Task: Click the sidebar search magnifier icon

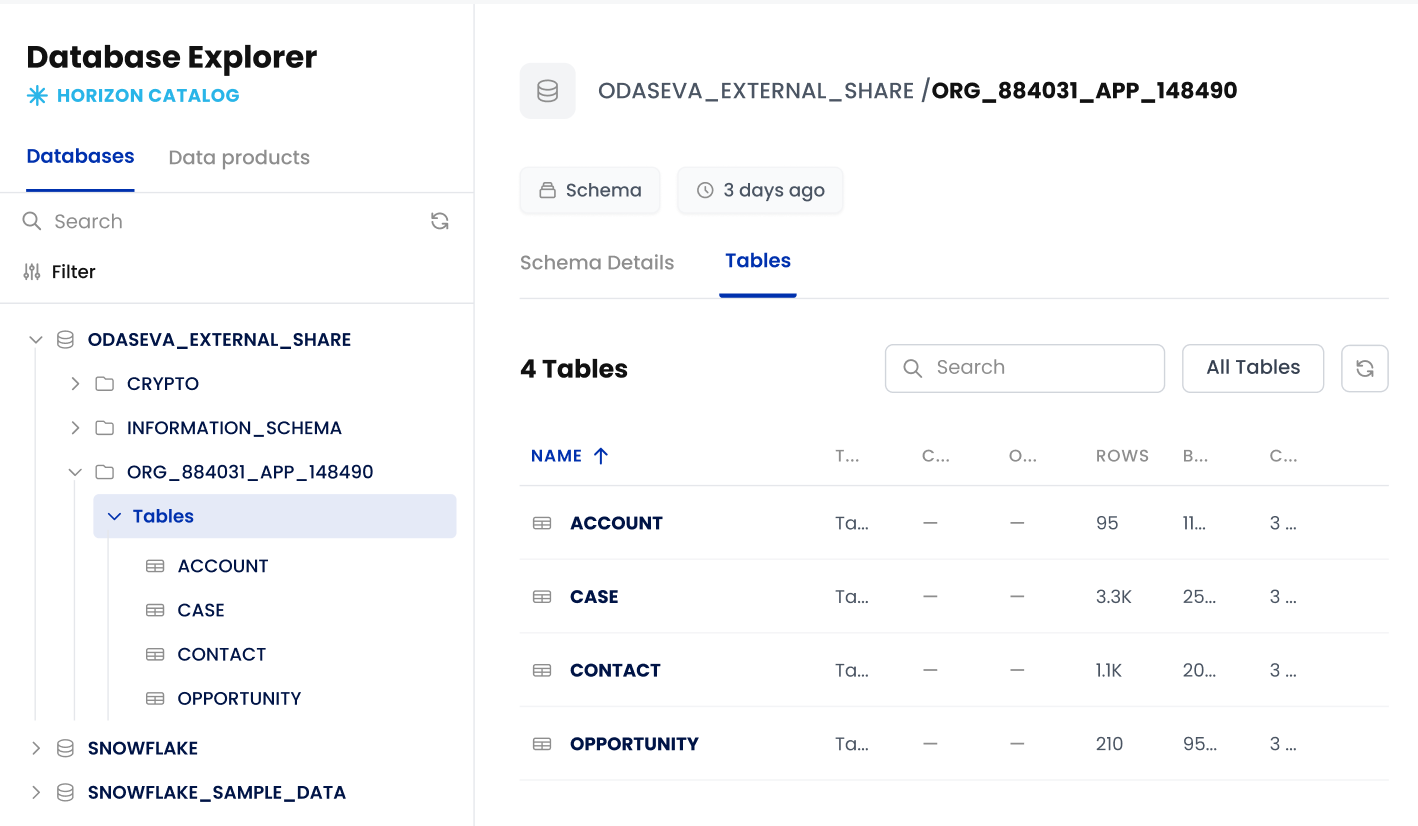Action: coord(32,221)
